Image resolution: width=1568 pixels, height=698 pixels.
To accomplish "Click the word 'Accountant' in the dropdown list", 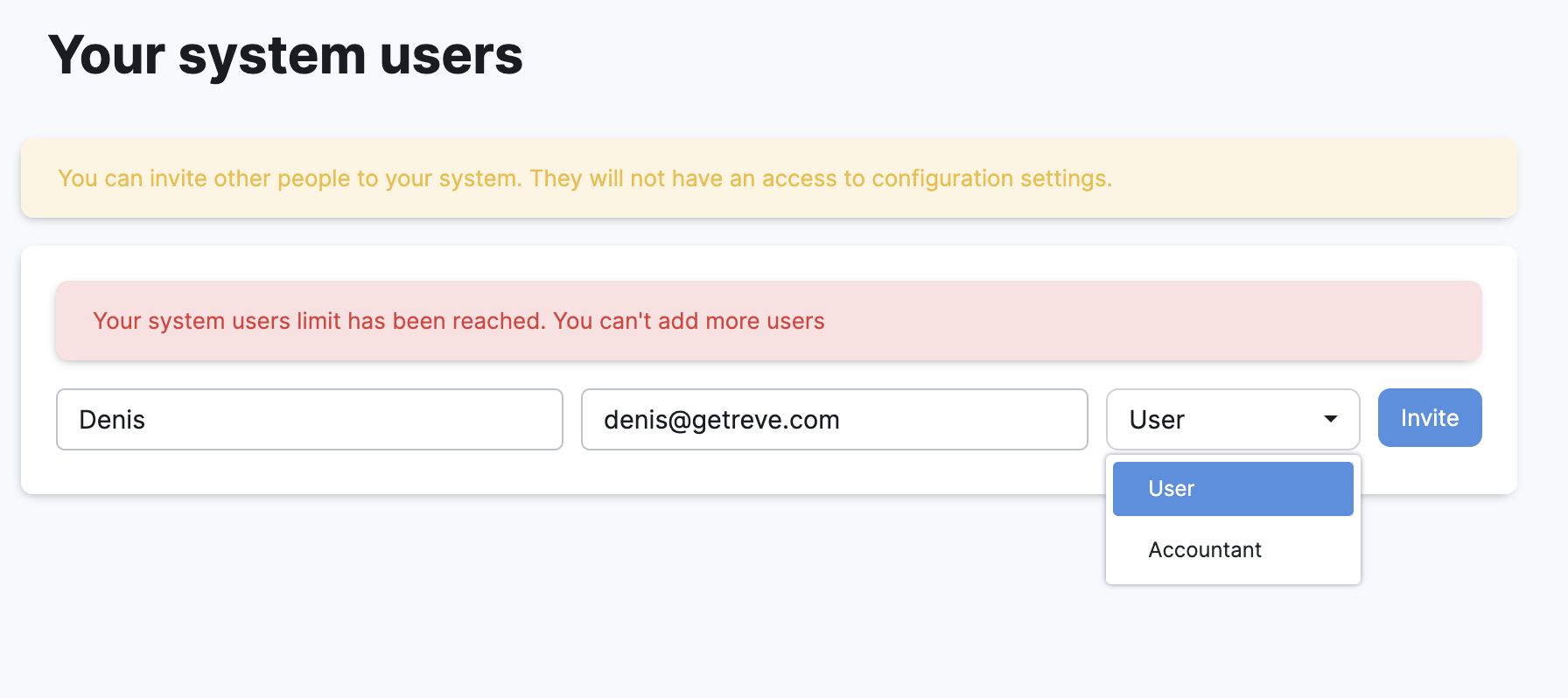I will coord(1204,550).
